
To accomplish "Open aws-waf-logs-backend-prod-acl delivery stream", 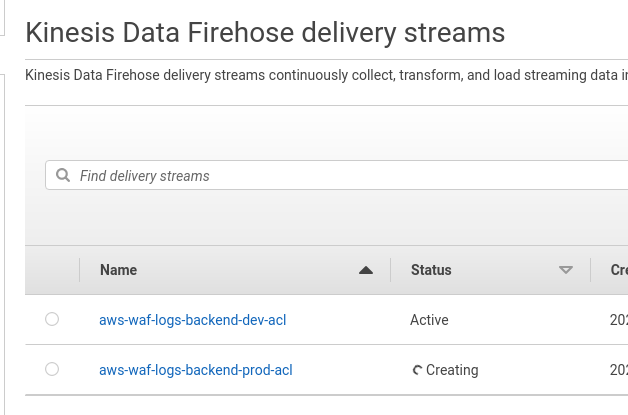I will [196, 370].
